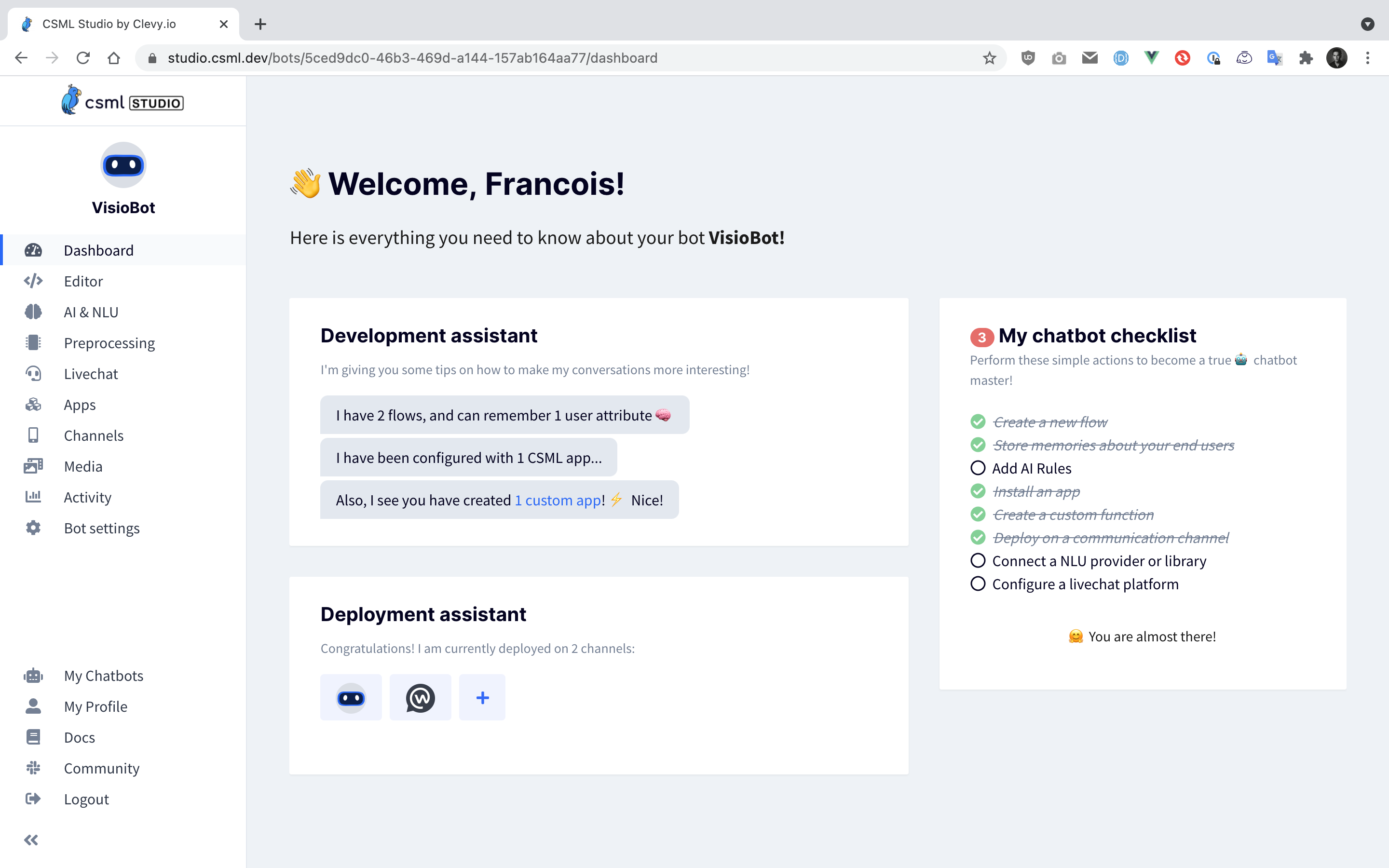The height and width of the screenshot is (868, 1389).
Task: Follow the 1 custom app link
Action: [558, 500]
